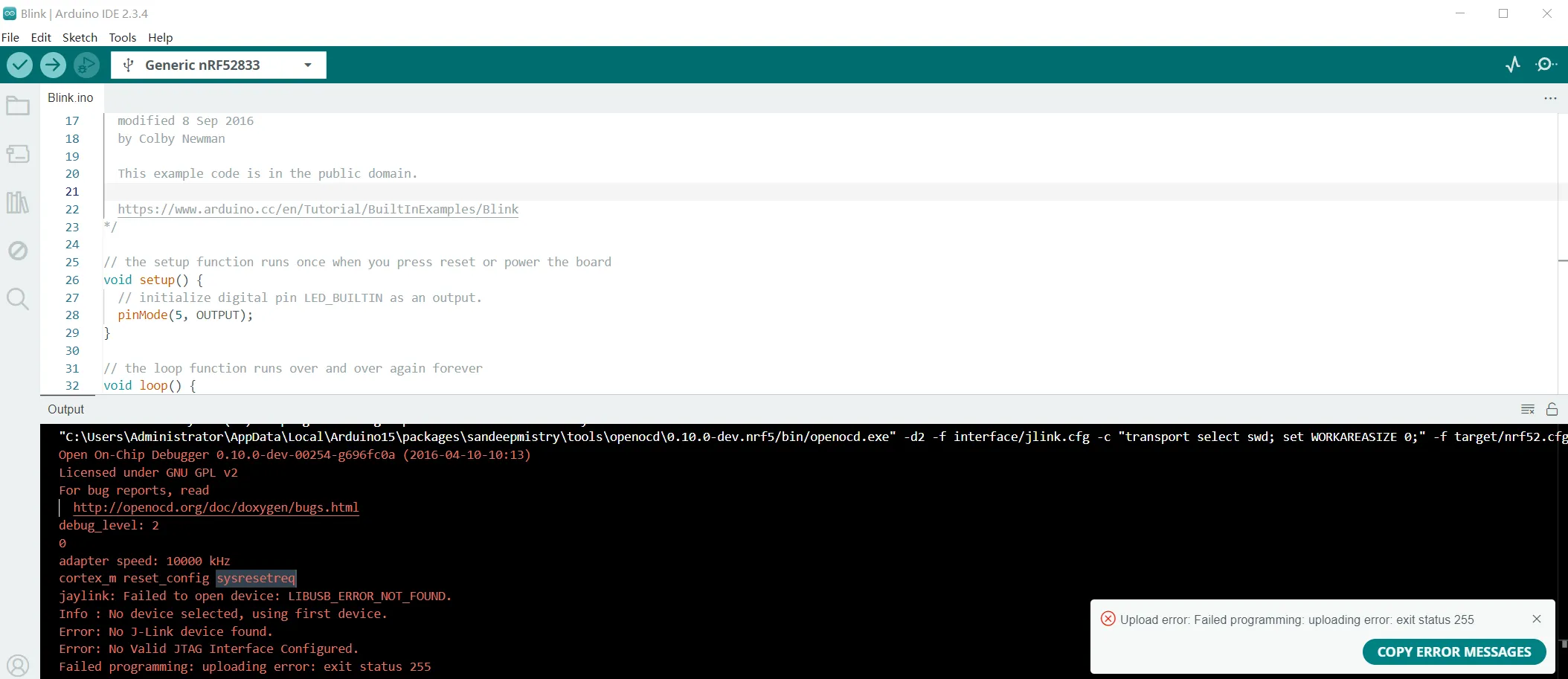Viewport: 1568px width, 679px height.
Task: Follow the arduino.cc Blink tutorial link
Action: pos(318,210)
